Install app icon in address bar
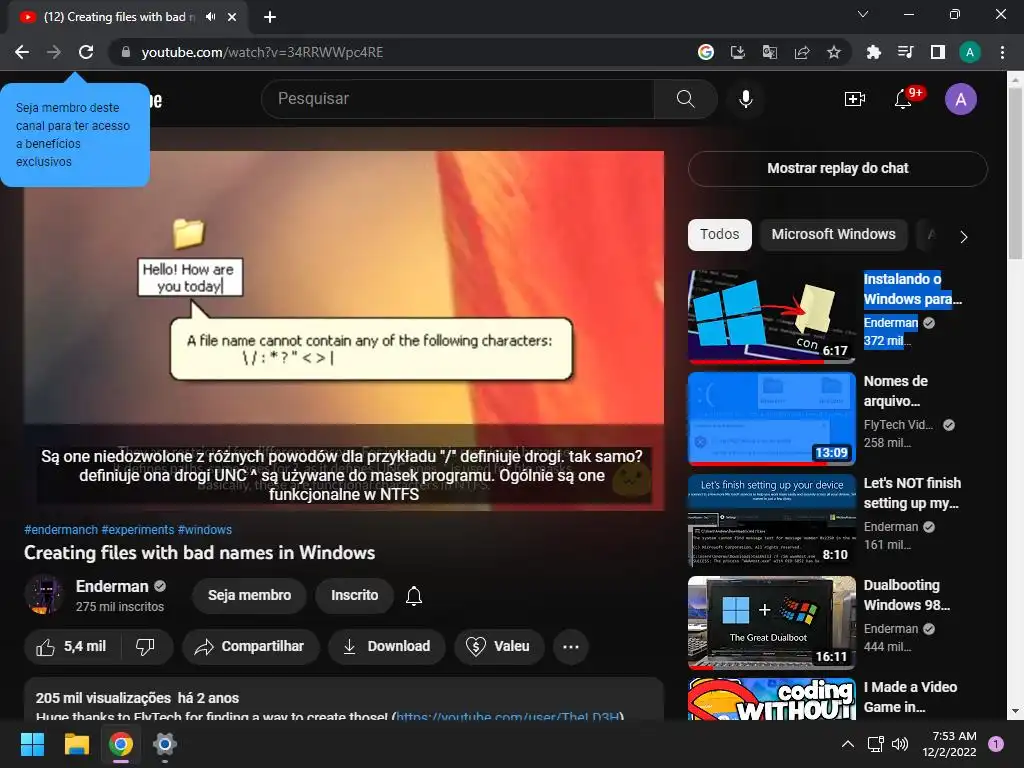The image size is (1024, 768). click(x=737, y=52)
